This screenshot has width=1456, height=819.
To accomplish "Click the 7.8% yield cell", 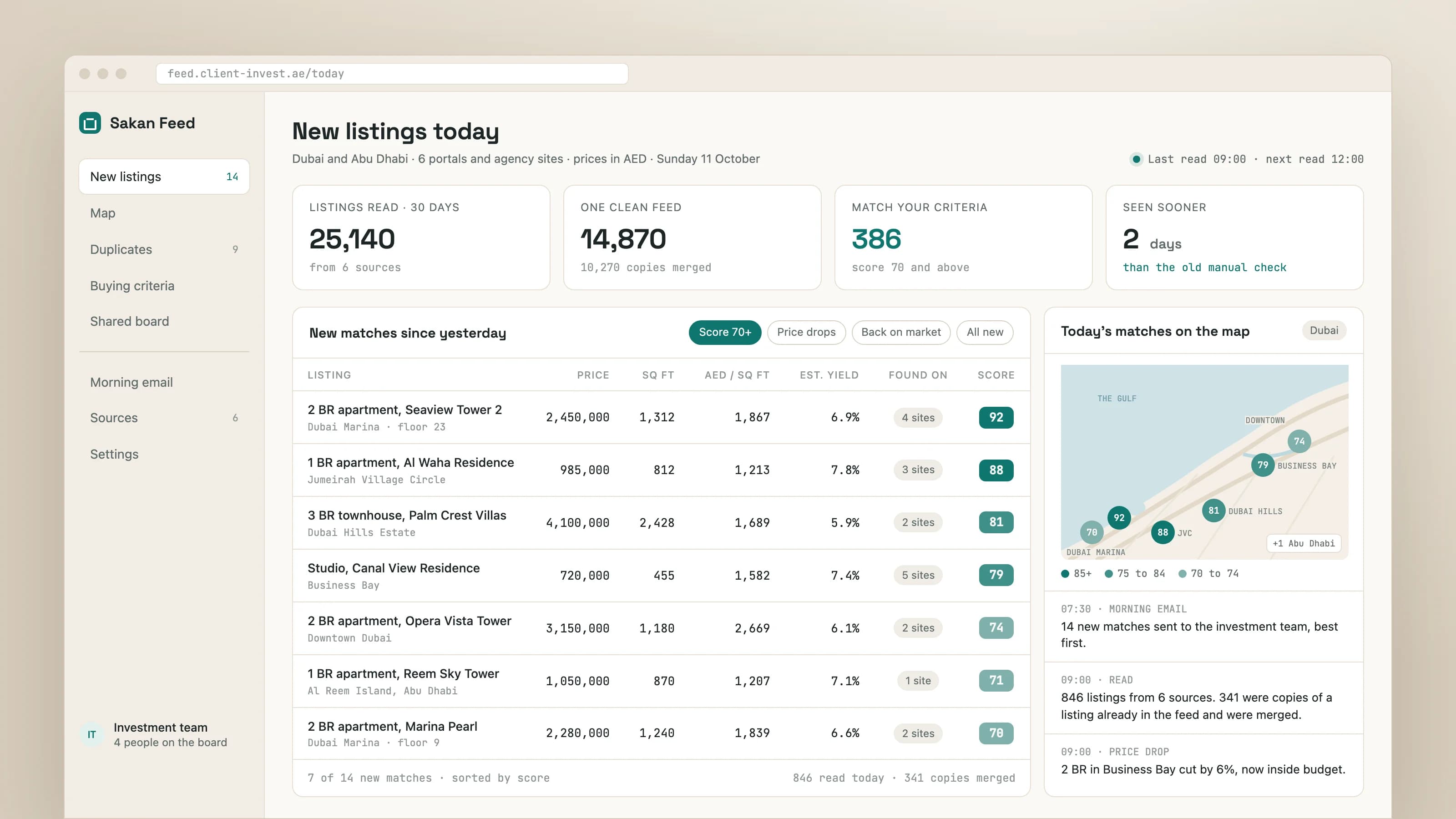I will [x=844, y=470].
